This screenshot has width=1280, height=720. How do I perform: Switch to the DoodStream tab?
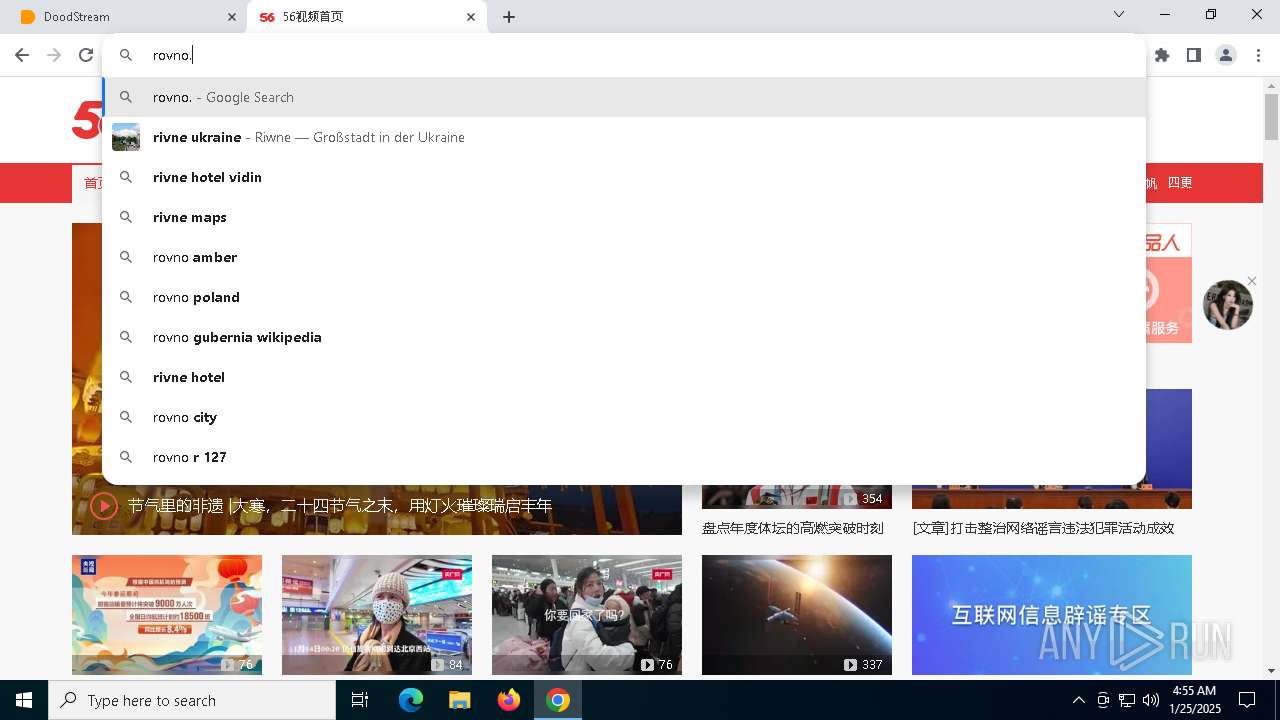tap(124, 17)
